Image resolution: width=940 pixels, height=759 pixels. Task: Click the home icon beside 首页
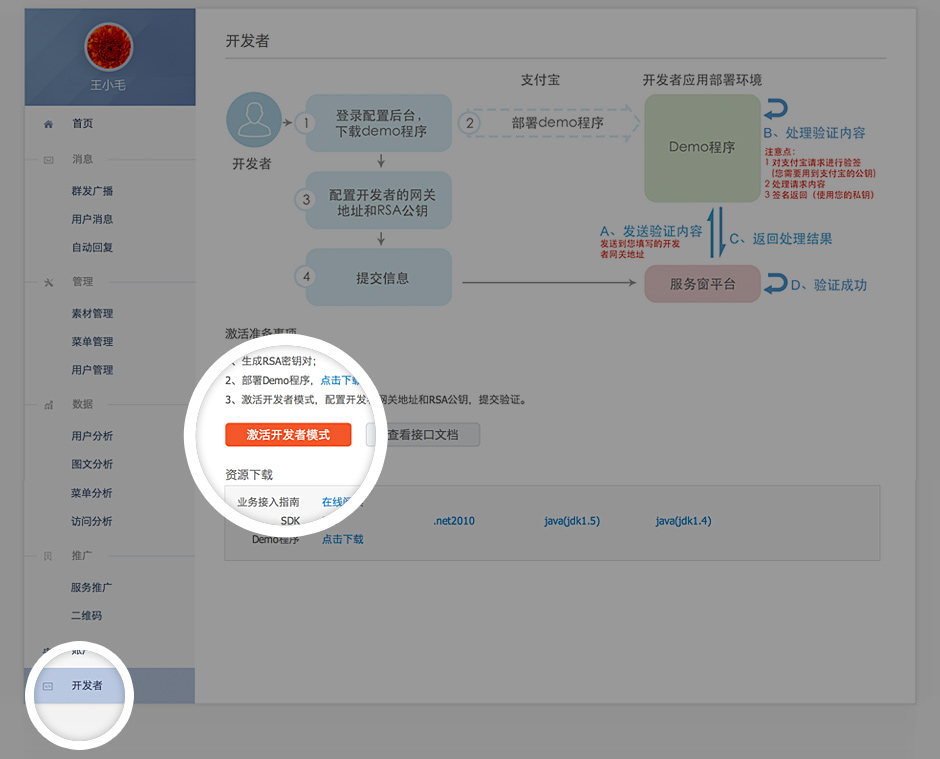click(x=48, y=124)
